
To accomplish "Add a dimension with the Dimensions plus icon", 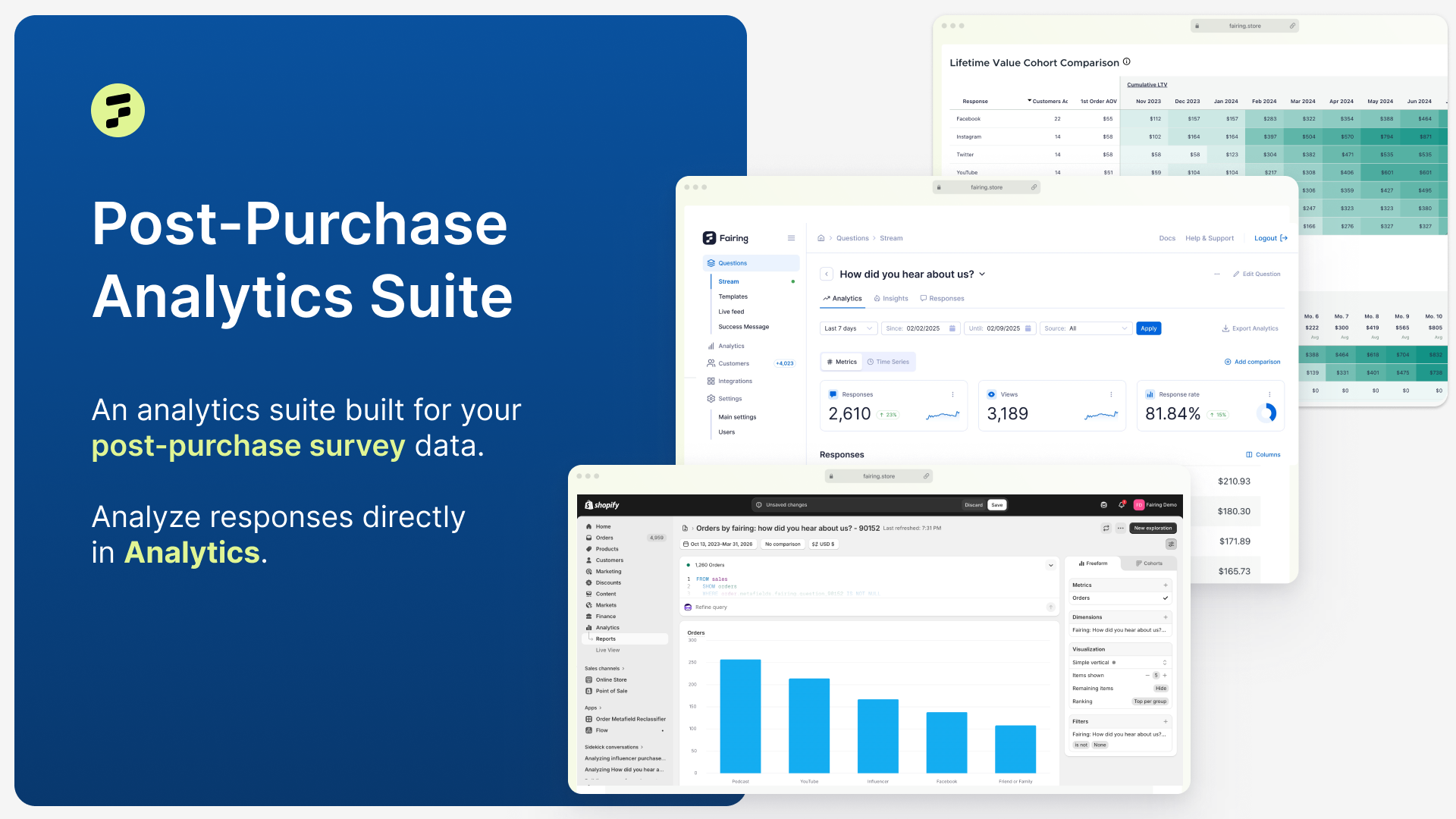I will pos(1166,617).
